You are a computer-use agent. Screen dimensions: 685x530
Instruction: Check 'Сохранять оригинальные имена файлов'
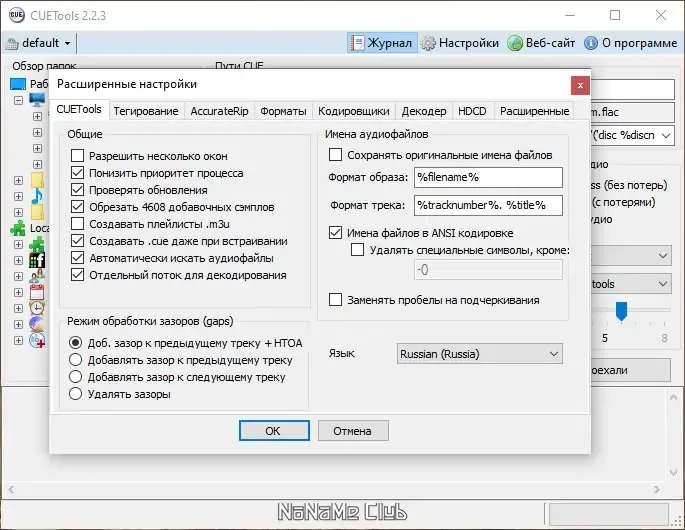click(336, 155)
